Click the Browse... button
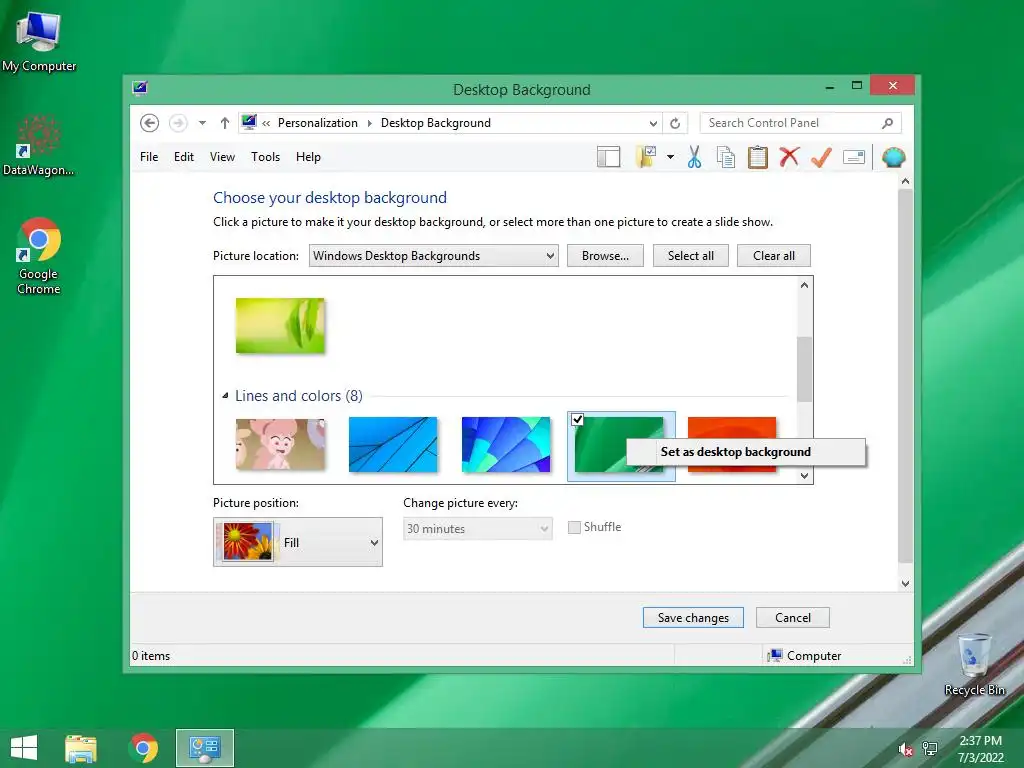The height and width of the screenshot is (768, 1024). point(605,256)
